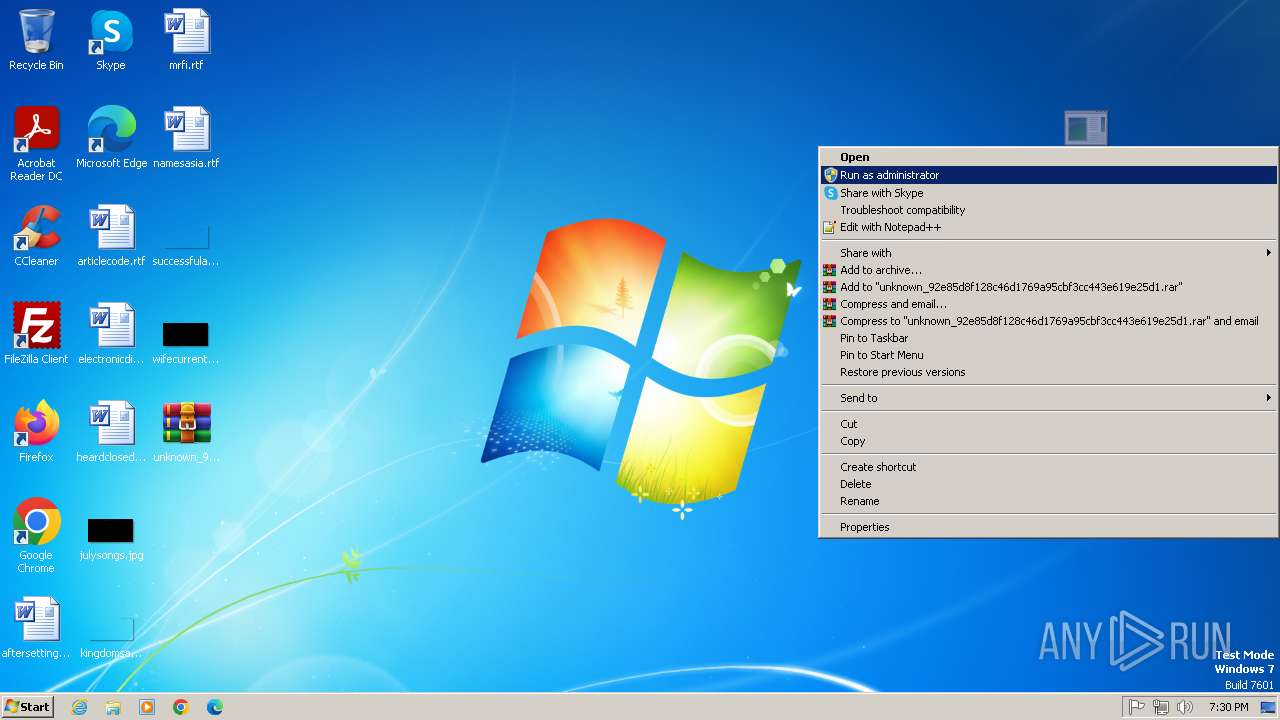Image resolution: width=1280 pixels, height=720 pixels.
Task: Select Acrobat Reader DC shortcut
Action: 36,144
